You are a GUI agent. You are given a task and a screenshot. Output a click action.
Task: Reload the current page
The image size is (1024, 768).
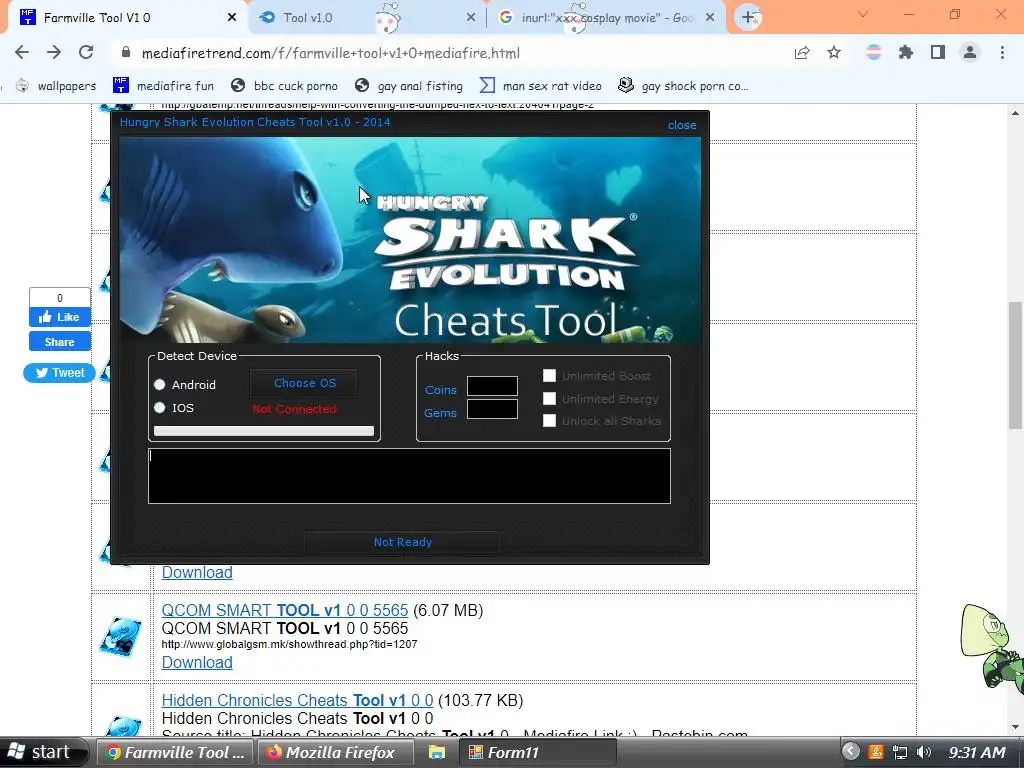click(x=86, y=52)
